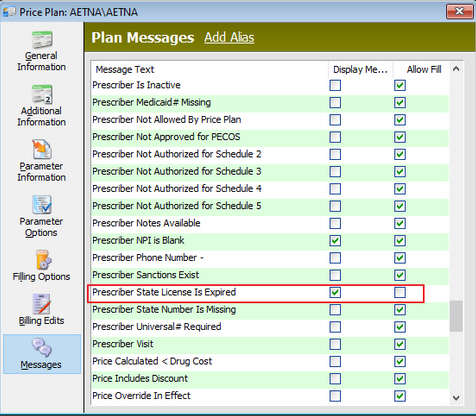
Task: Enable Allow Fill for Prescriber State License Is Expired
Action: coord(400,292)
